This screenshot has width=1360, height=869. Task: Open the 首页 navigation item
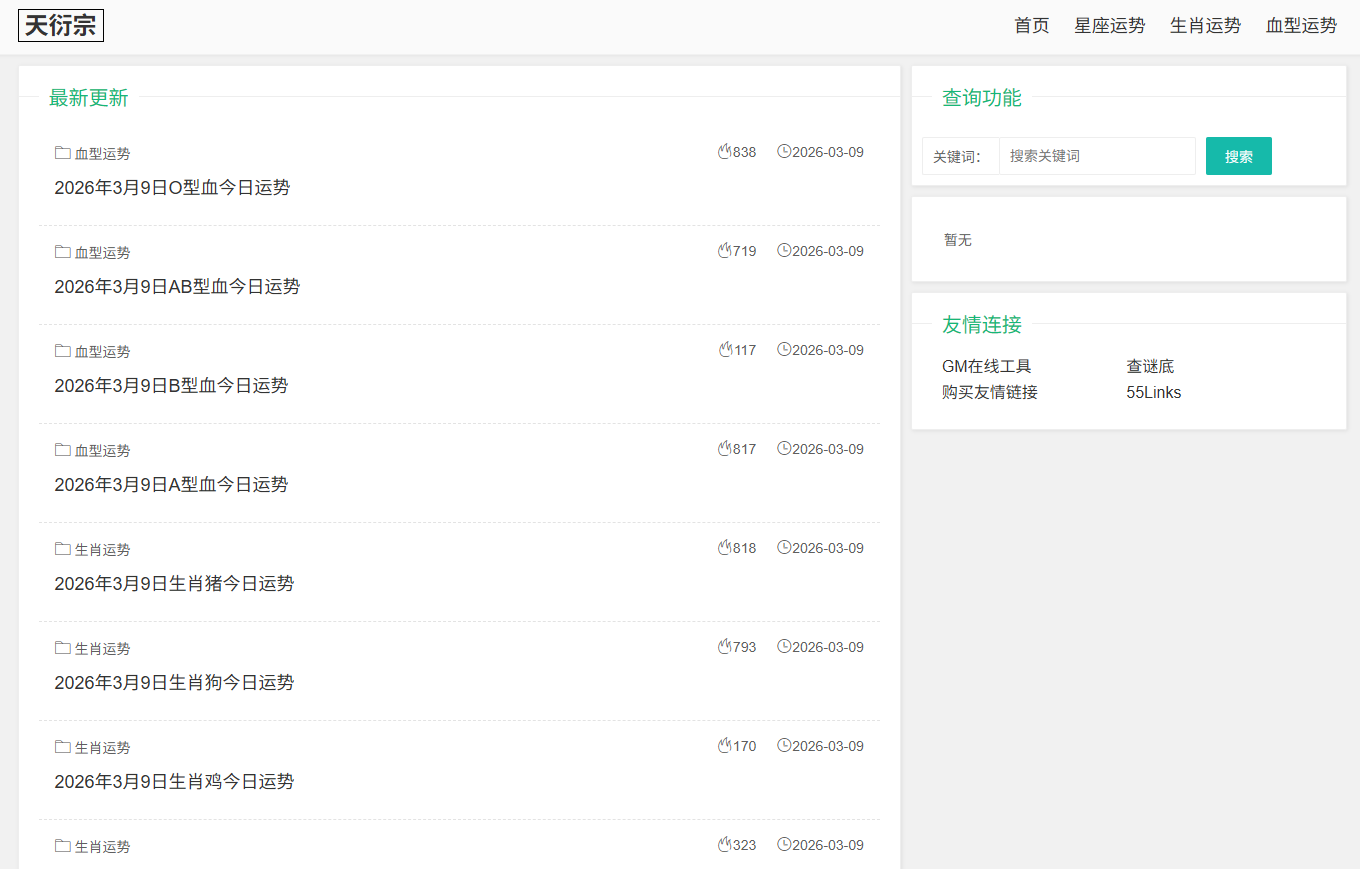point(1031,26)
